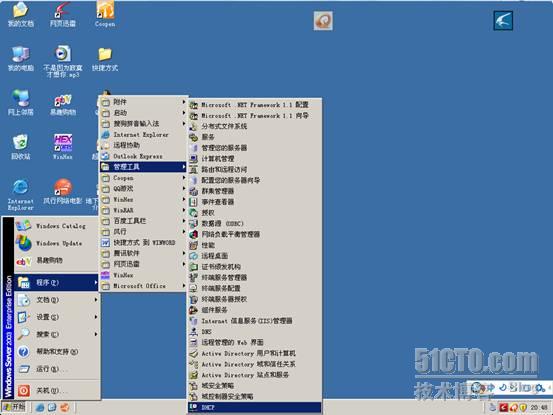The height and width of the screenshot is (415, 553).
Task: Open 服务 services tool
Action: (x=255, y=137)
